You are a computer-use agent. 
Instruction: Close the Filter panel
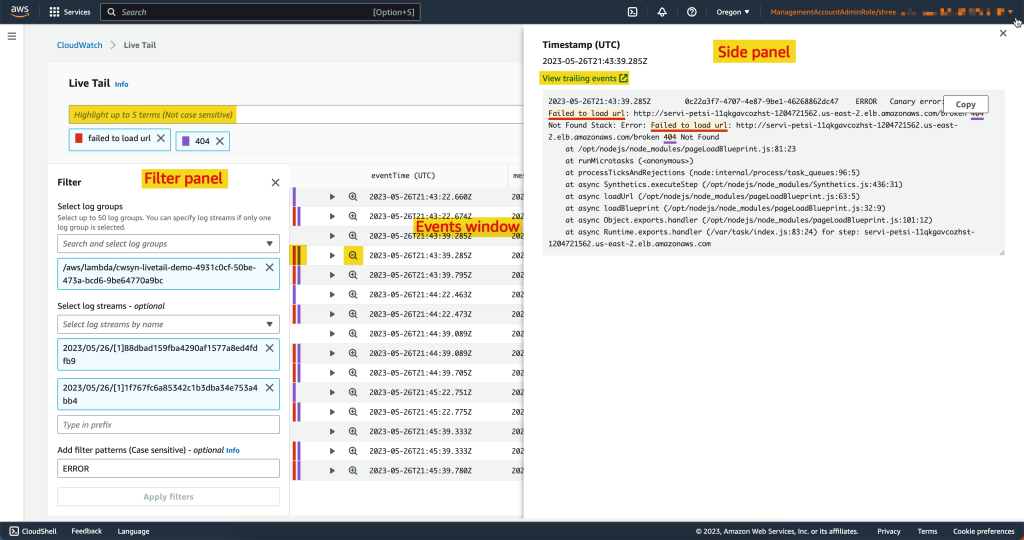(275, 182)
